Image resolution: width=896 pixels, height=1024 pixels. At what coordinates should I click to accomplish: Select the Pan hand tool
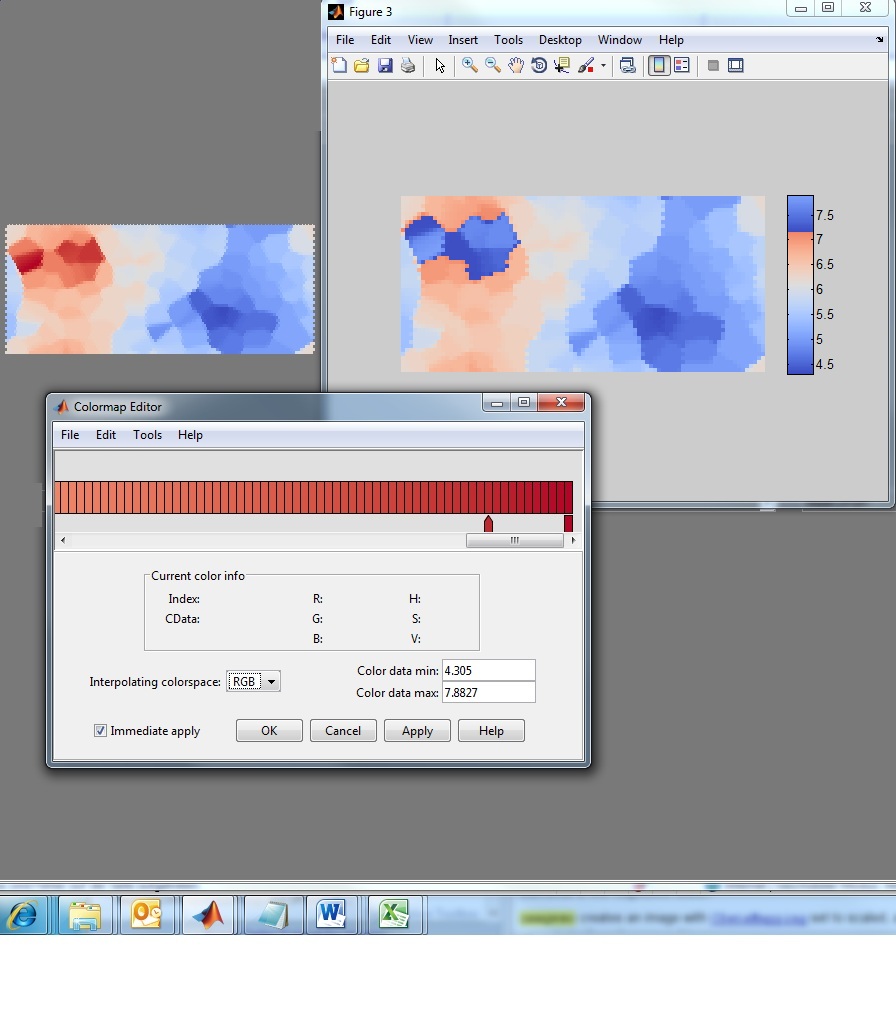[x=516, y=66]
